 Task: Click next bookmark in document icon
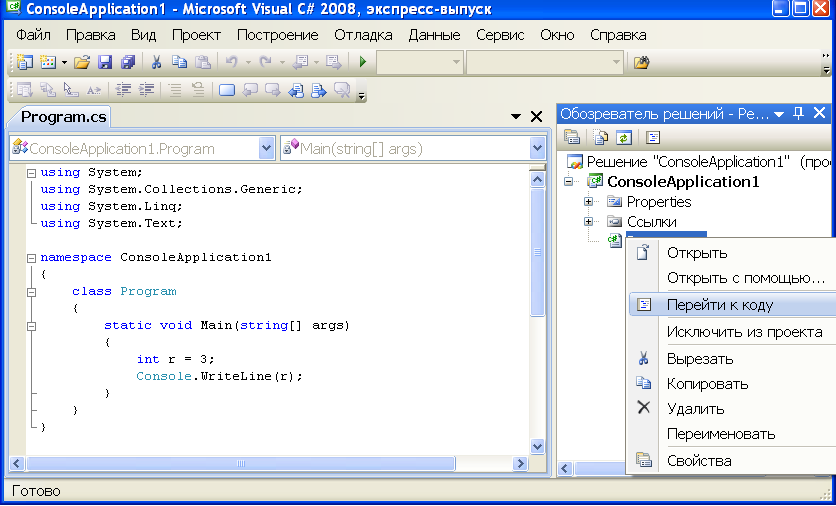pos(319,90)
